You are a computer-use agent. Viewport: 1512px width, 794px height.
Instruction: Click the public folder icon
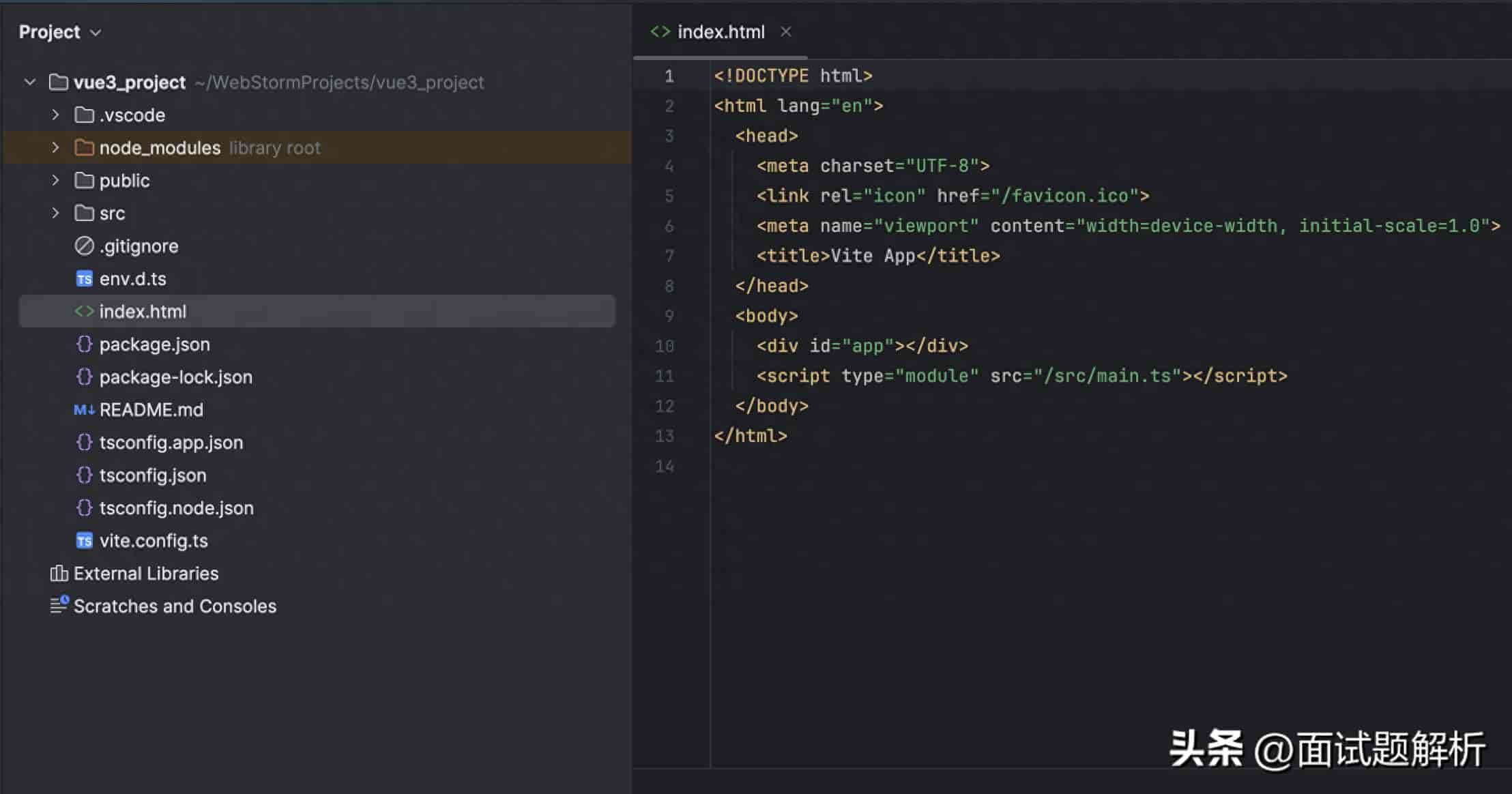[85, 181]
